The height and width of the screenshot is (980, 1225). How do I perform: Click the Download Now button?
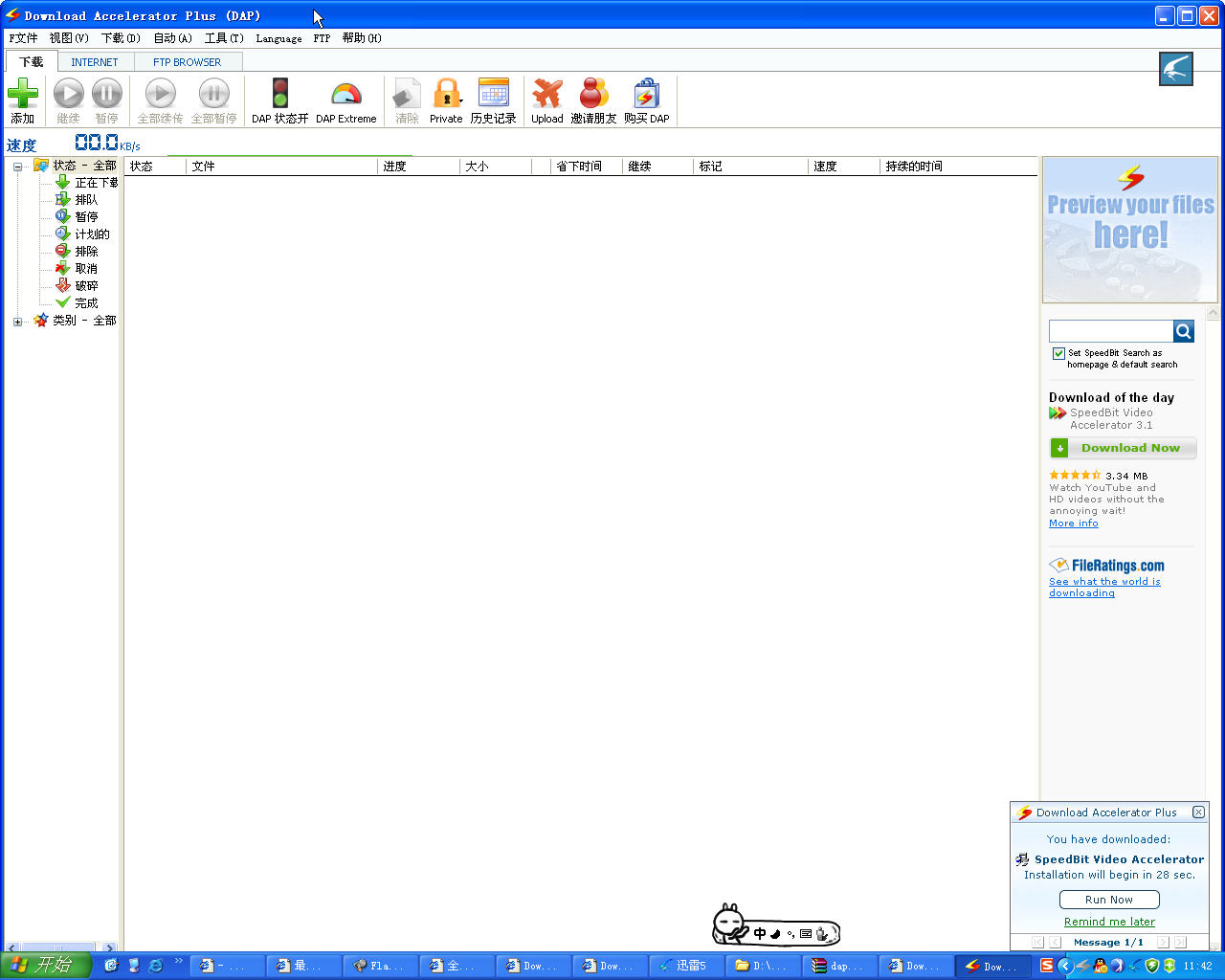1123,448
